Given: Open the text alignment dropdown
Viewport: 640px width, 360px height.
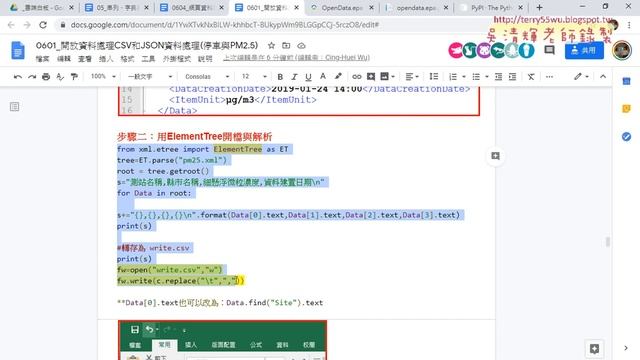Looking at the screenshot, I should pyautogui.click(x=411, y=77).
